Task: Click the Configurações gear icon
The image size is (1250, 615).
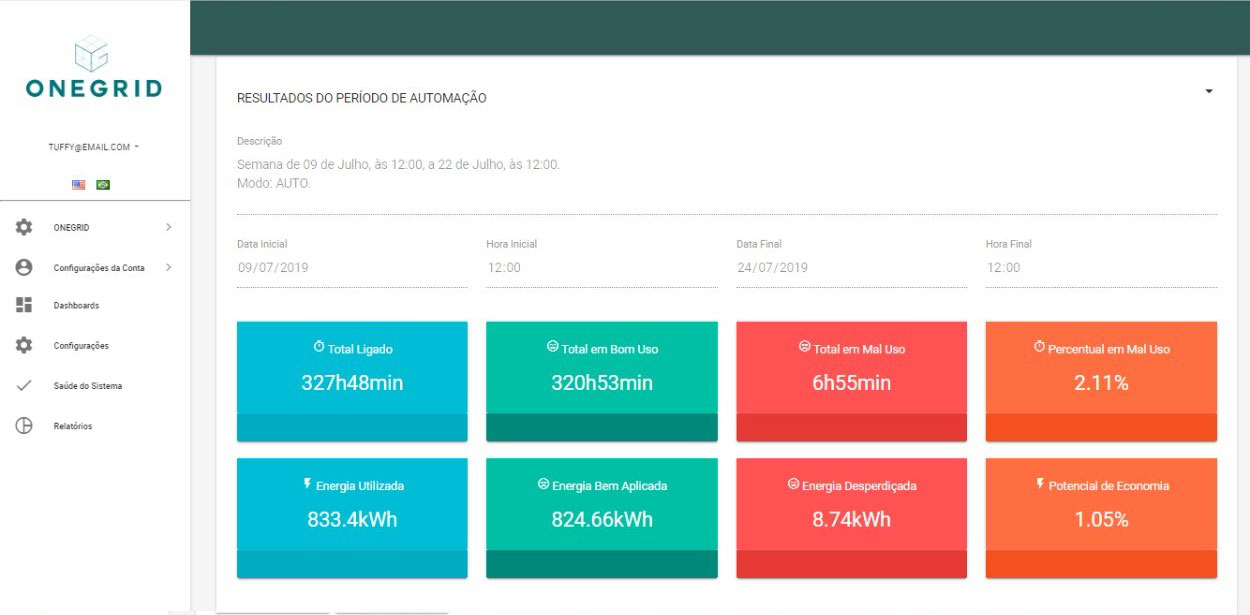Action: tap(24, 345)
